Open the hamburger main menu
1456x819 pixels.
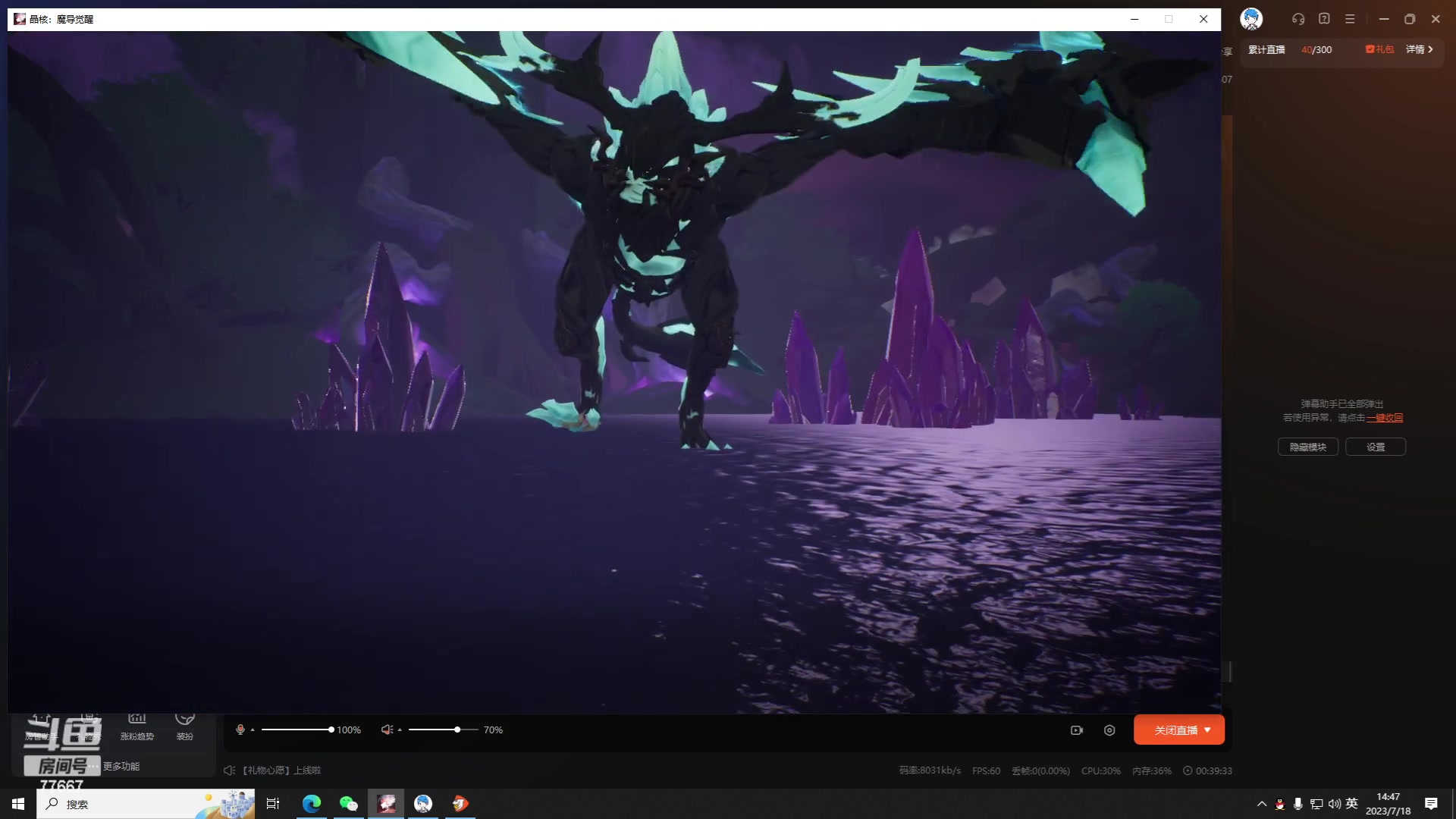1350,19
